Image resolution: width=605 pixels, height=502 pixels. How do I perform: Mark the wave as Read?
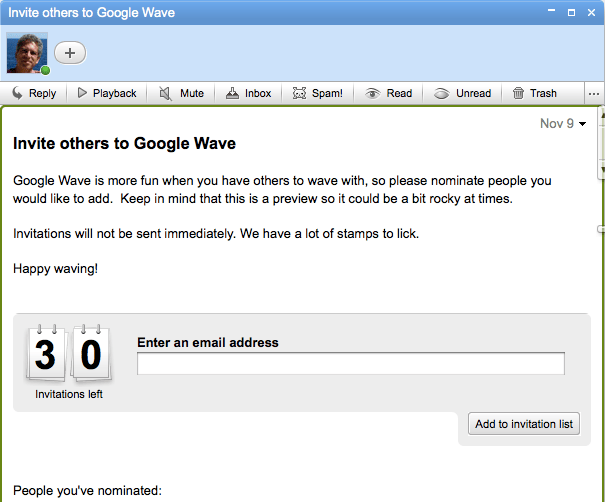(x=388, y=93)
